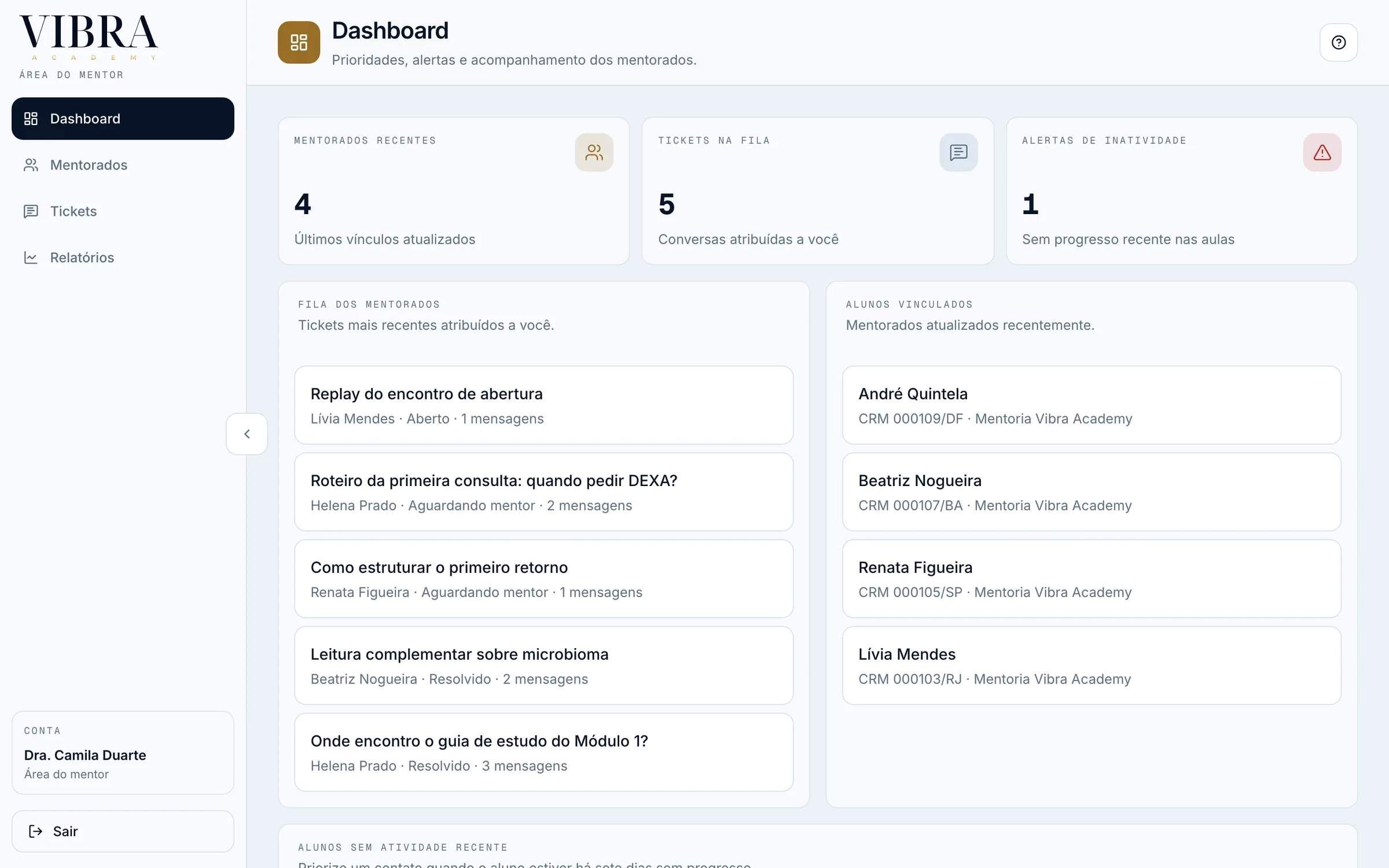Open the Mentorados menu item
Viewport: 1389px width, 868px height.
coord(123,165)
